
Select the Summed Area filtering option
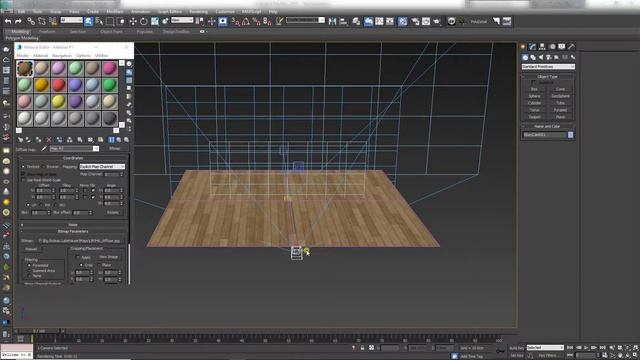pyautogui.click(x=29, y=271)
